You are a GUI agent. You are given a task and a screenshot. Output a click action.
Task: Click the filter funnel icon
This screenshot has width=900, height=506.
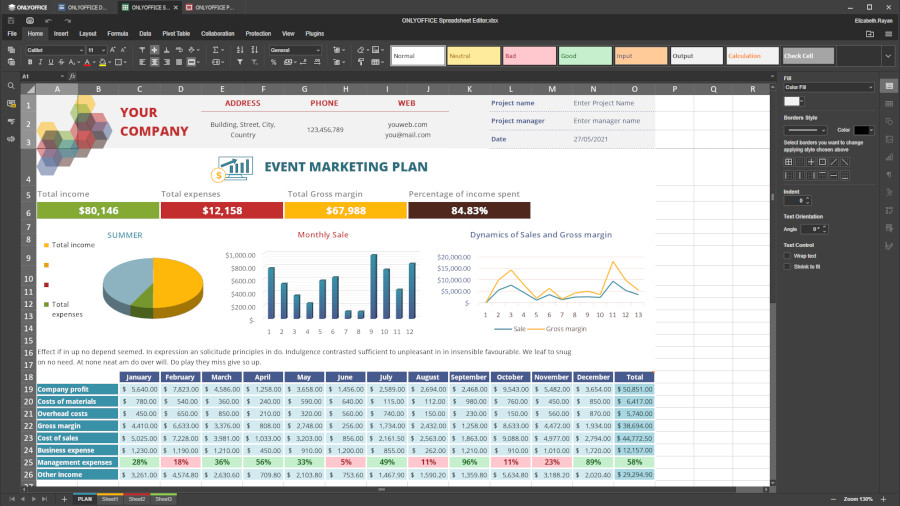(240, 62)
